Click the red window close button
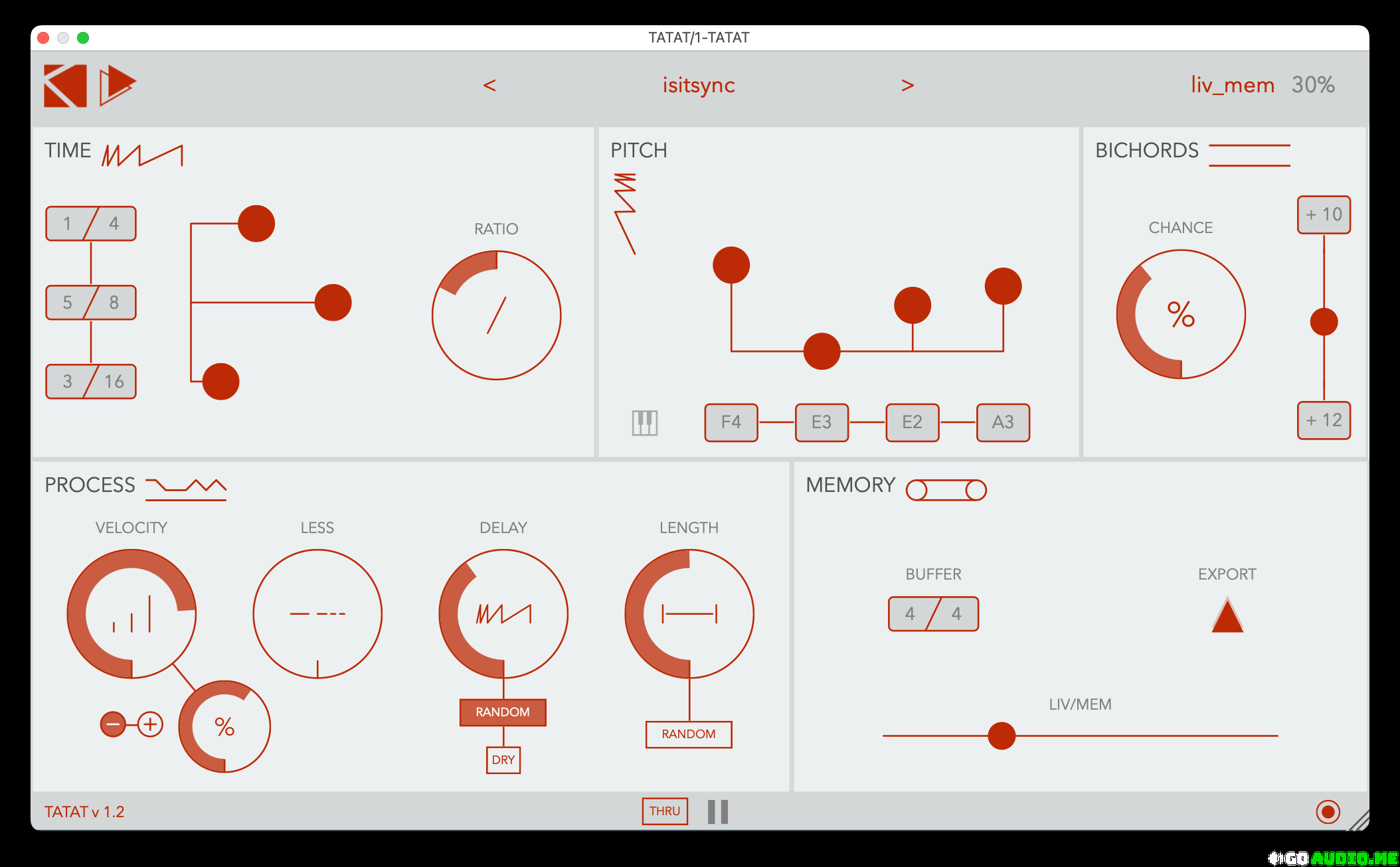The image size is (1400, 867). point(43,38)
